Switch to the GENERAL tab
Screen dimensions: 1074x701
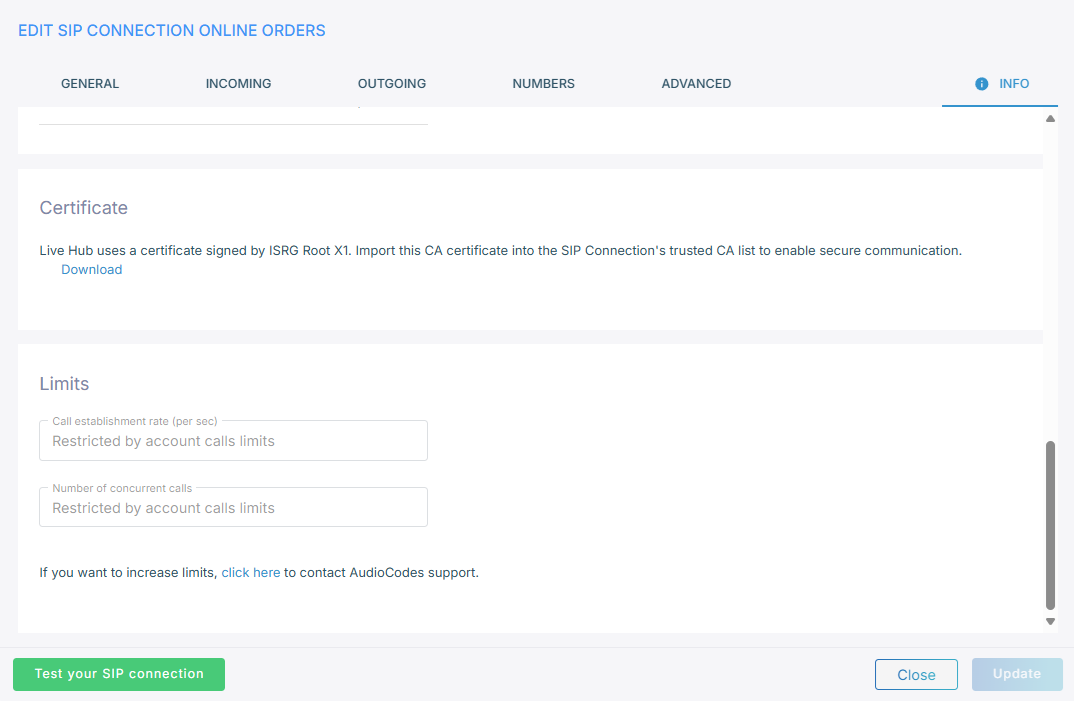[x=89, y=84]
